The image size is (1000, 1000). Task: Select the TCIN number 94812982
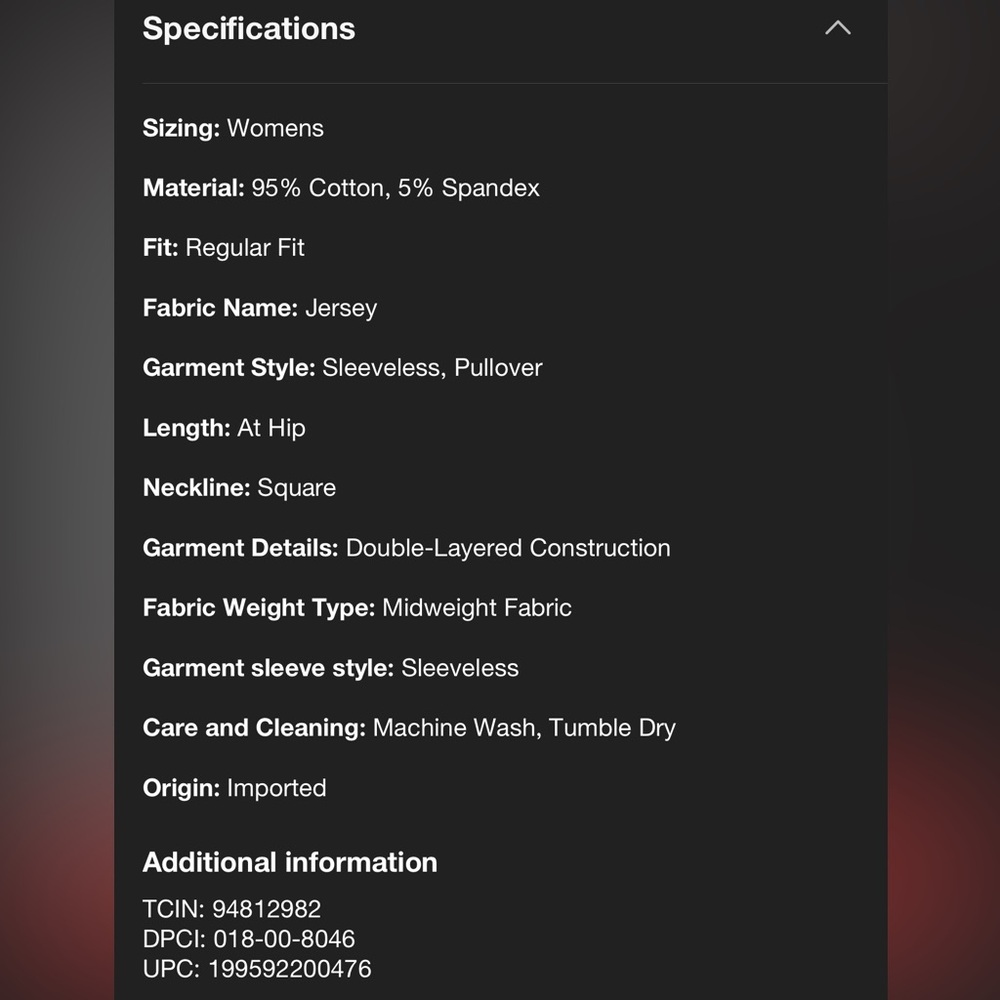coord(266,909)
